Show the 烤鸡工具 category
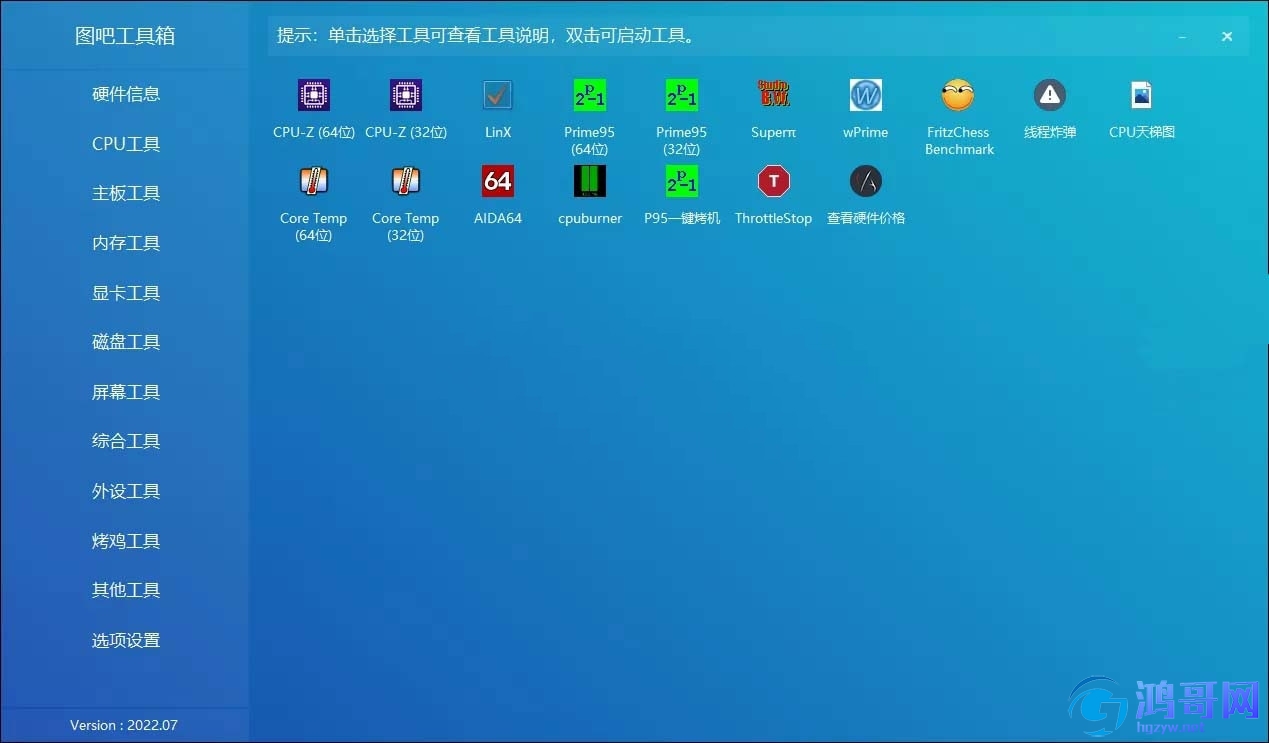 [126, 541]
